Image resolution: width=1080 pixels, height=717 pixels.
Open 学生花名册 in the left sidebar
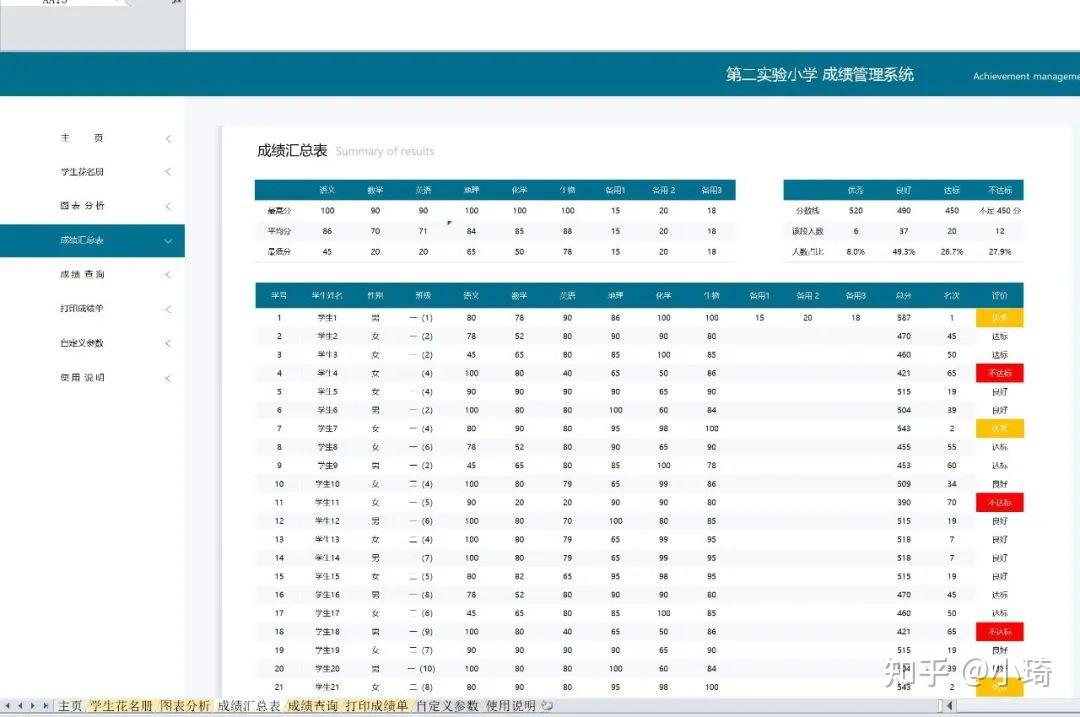coord(82,172)
